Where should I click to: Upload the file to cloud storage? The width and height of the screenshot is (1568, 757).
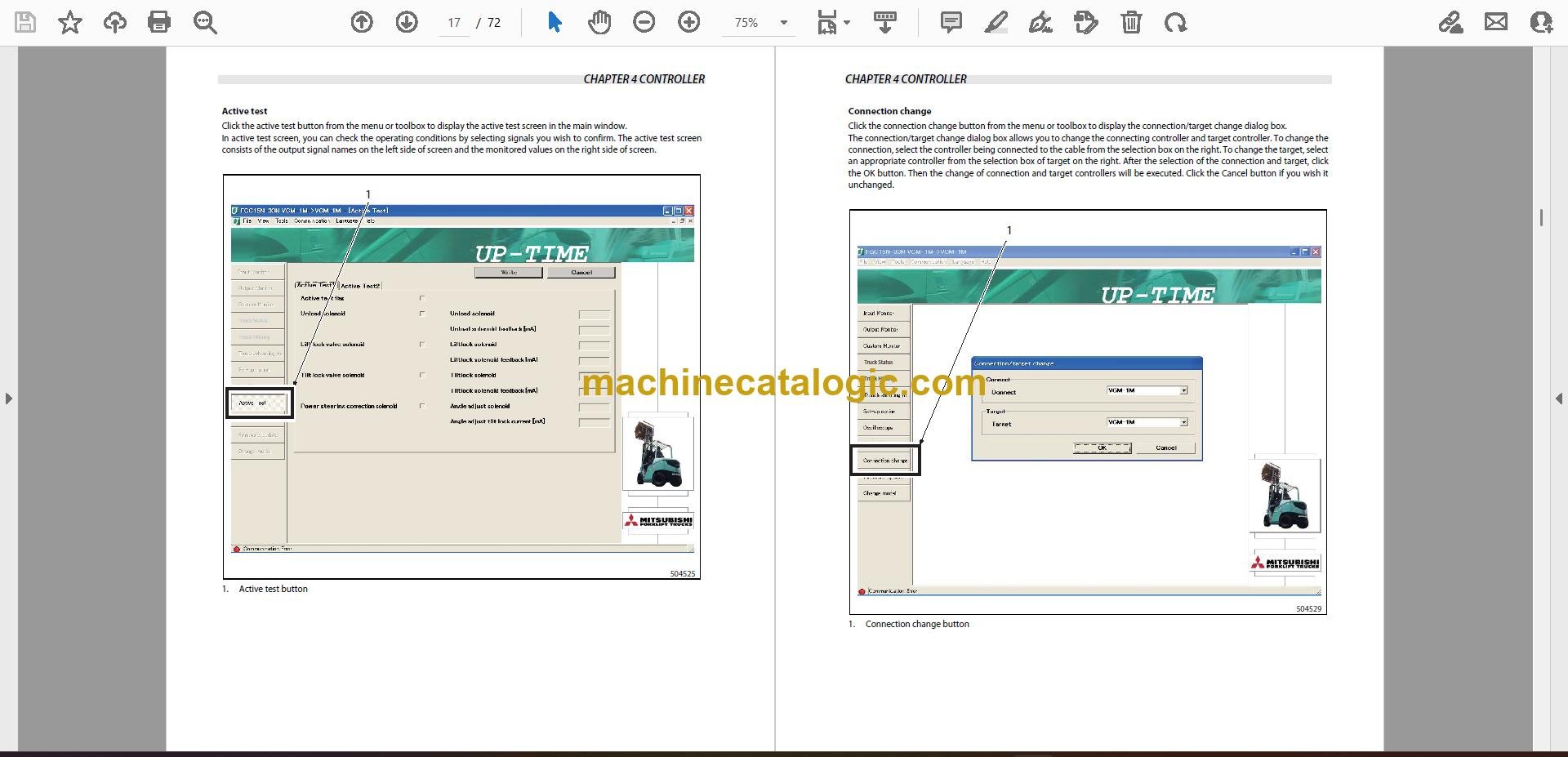coord(115,22)
